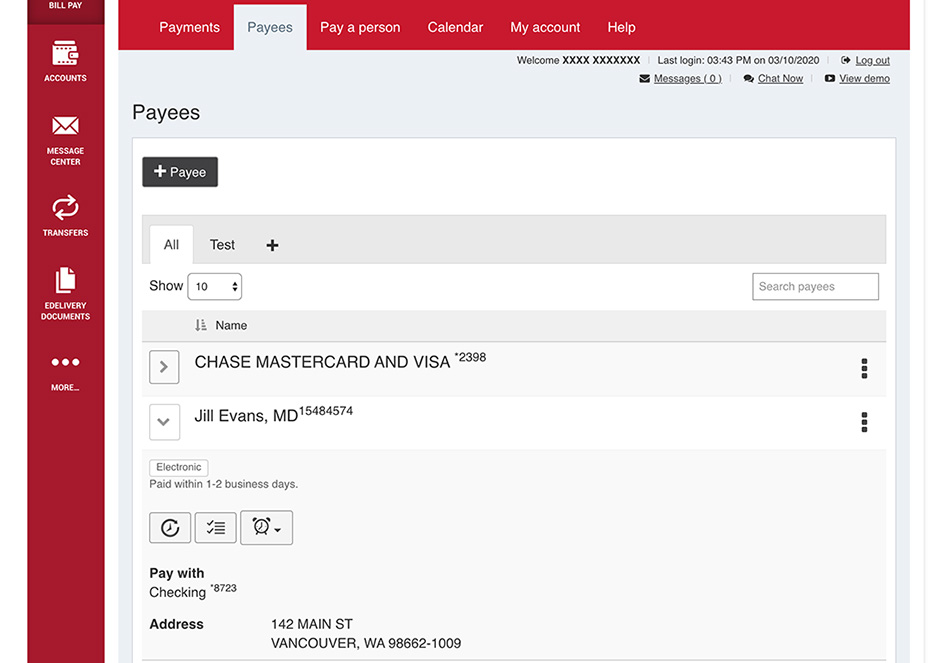
Task: Click the checklist icon button
Action: point(215,528)
